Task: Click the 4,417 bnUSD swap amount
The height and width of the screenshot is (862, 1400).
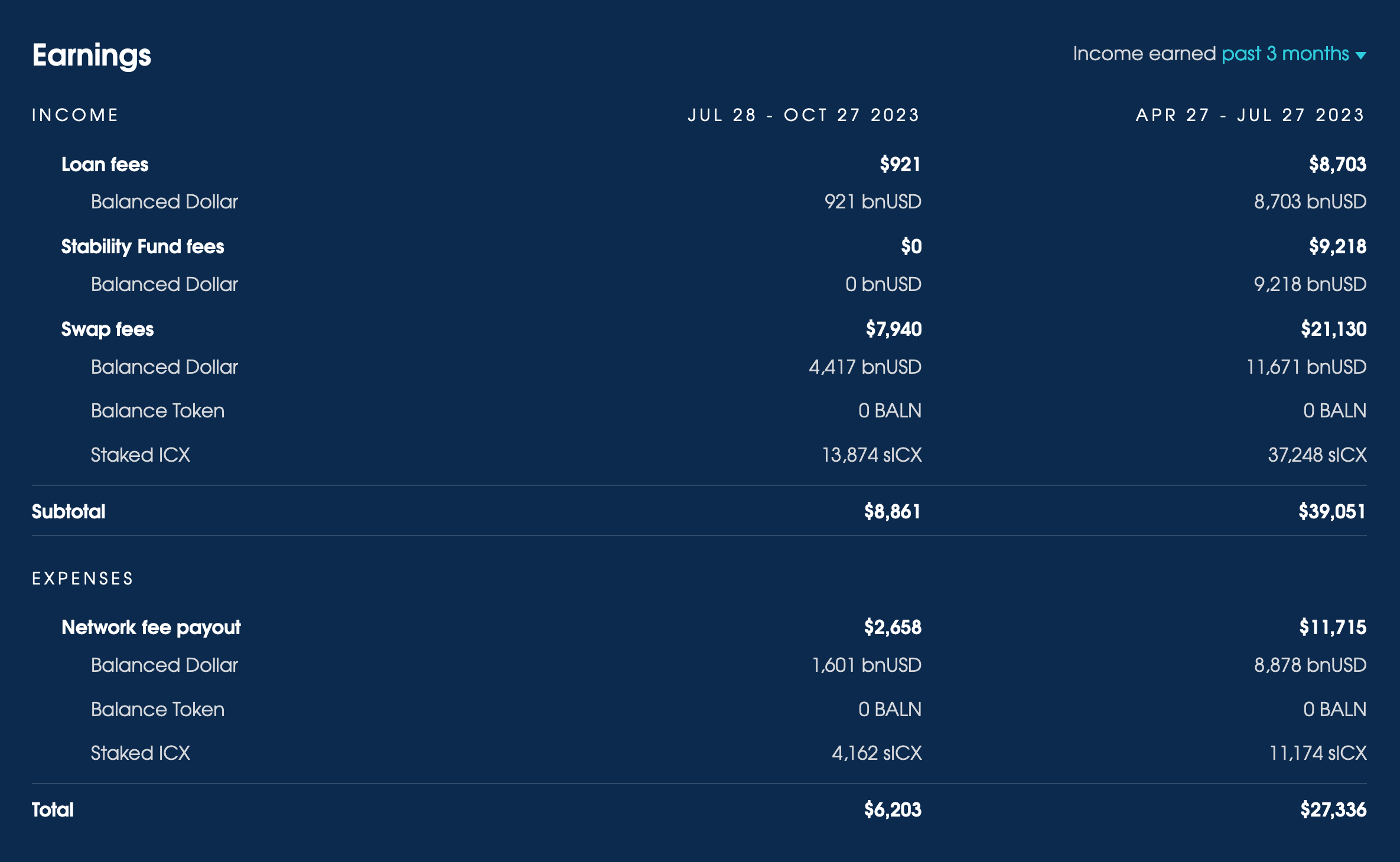Action: (865, 367)
